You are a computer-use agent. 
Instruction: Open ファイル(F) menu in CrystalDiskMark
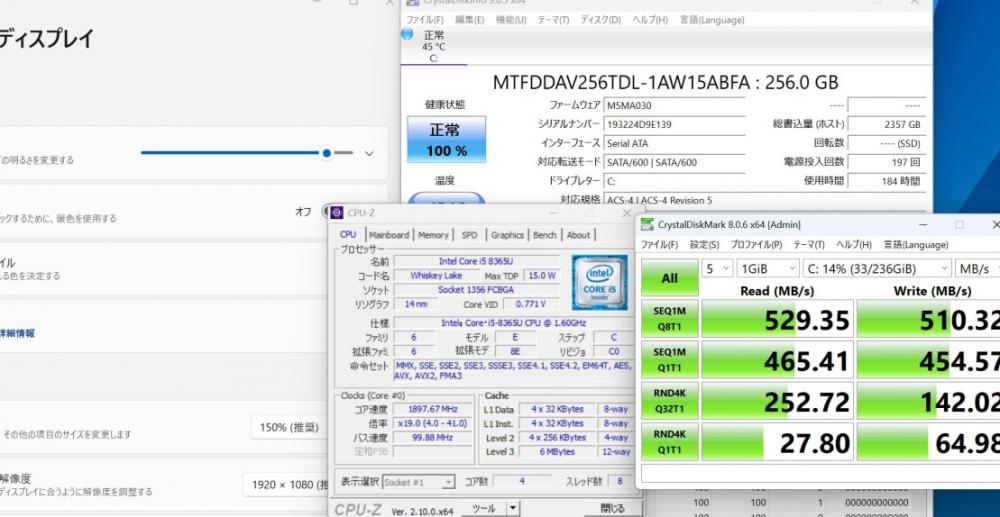point(659,245)
